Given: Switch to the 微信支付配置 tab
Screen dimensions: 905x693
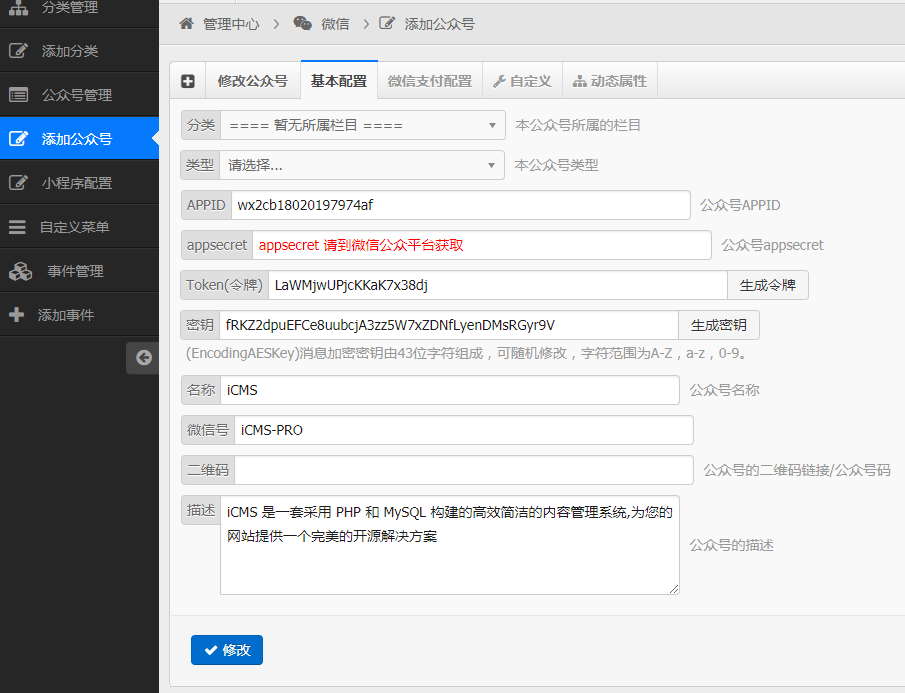Looking at the screenshot, I should pos(430,81).
